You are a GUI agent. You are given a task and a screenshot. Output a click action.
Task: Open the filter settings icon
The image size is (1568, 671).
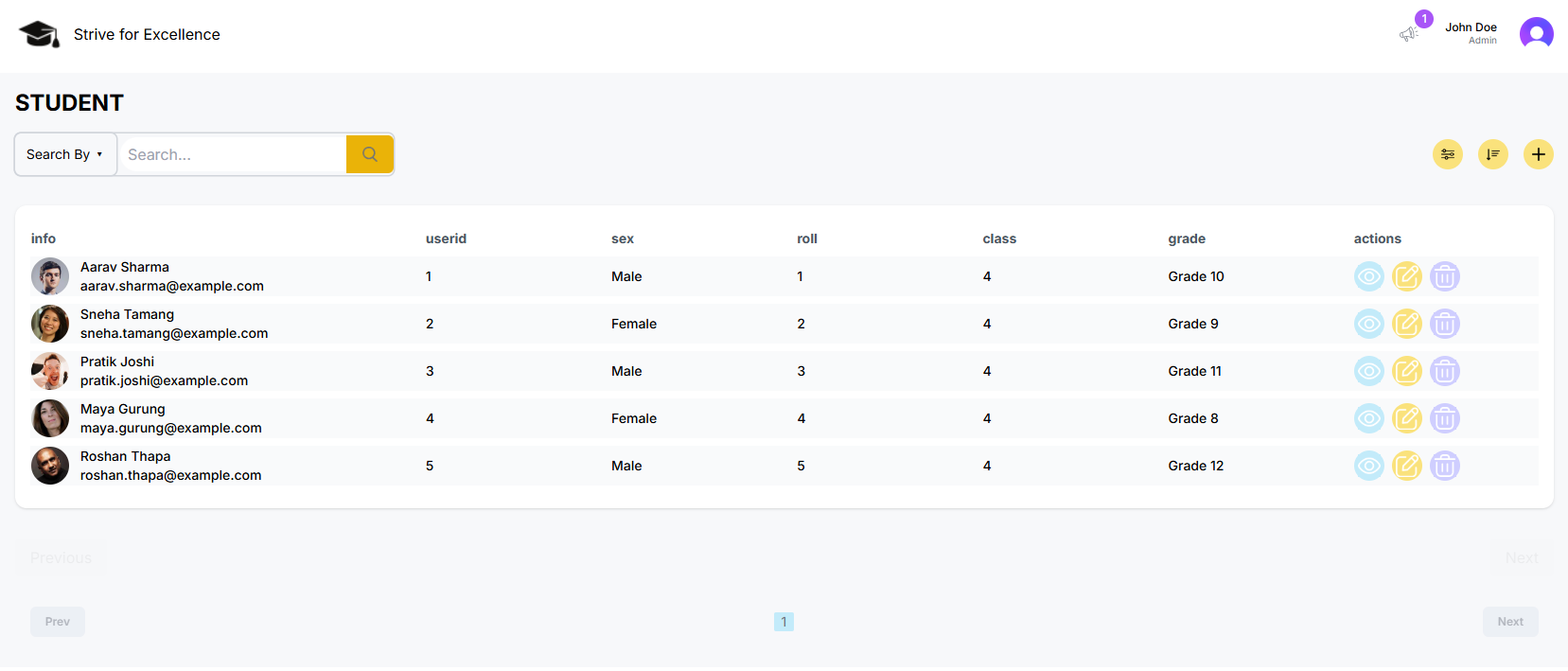[x=1447, y=154]
